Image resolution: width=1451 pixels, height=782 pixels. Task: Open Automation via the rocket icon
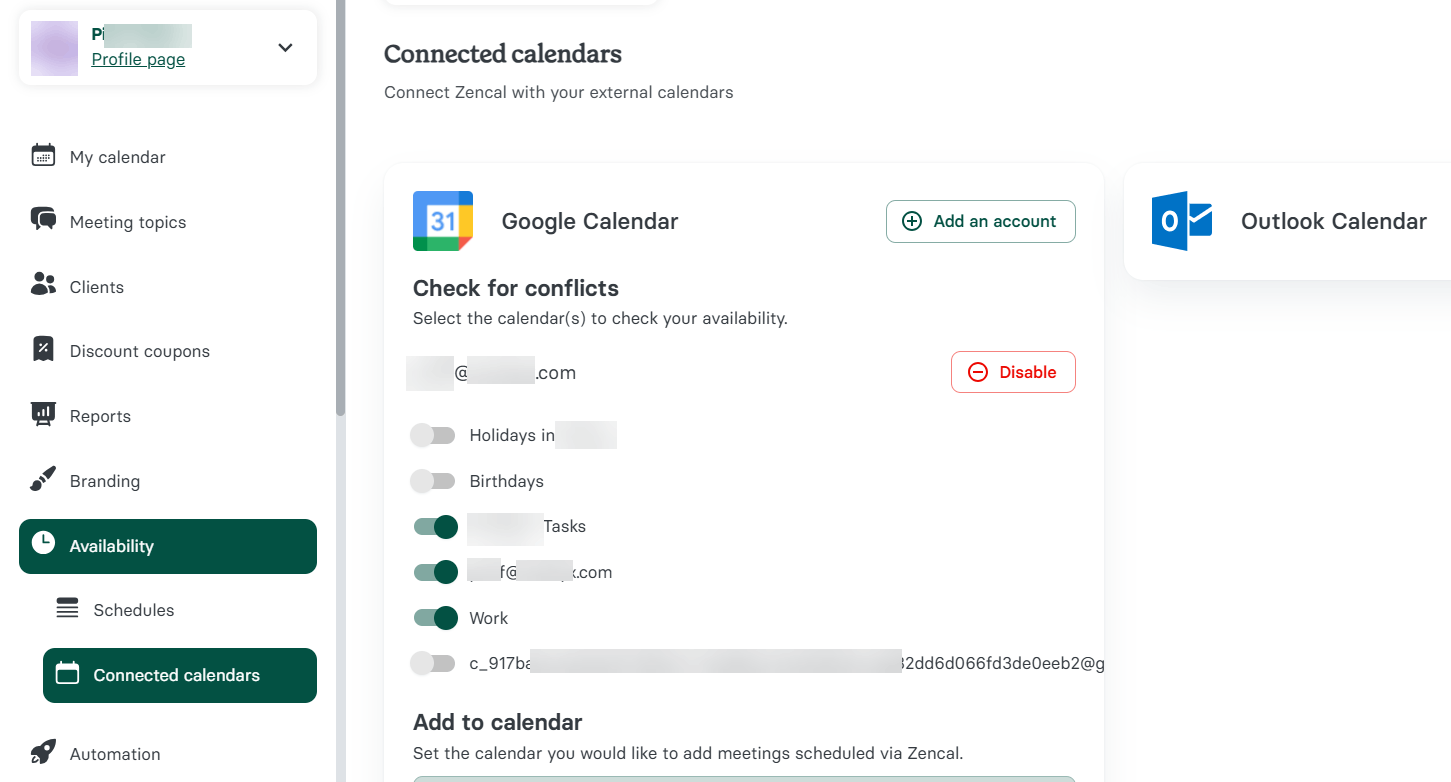tap(43, 753)
